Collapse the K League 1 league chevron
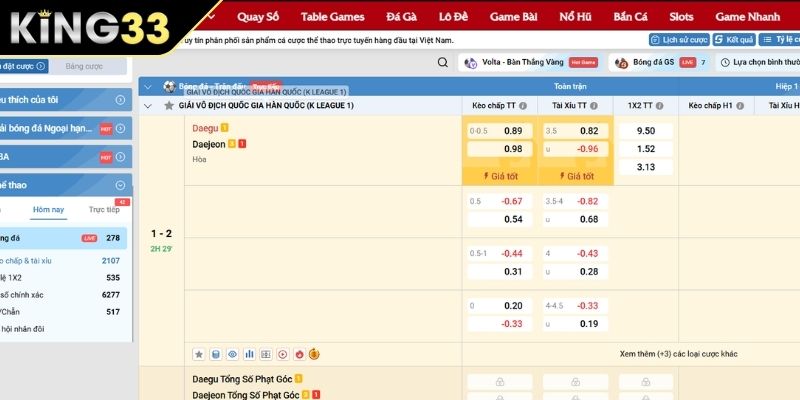Viewport: 800px width, 400px height. point(148,106)
